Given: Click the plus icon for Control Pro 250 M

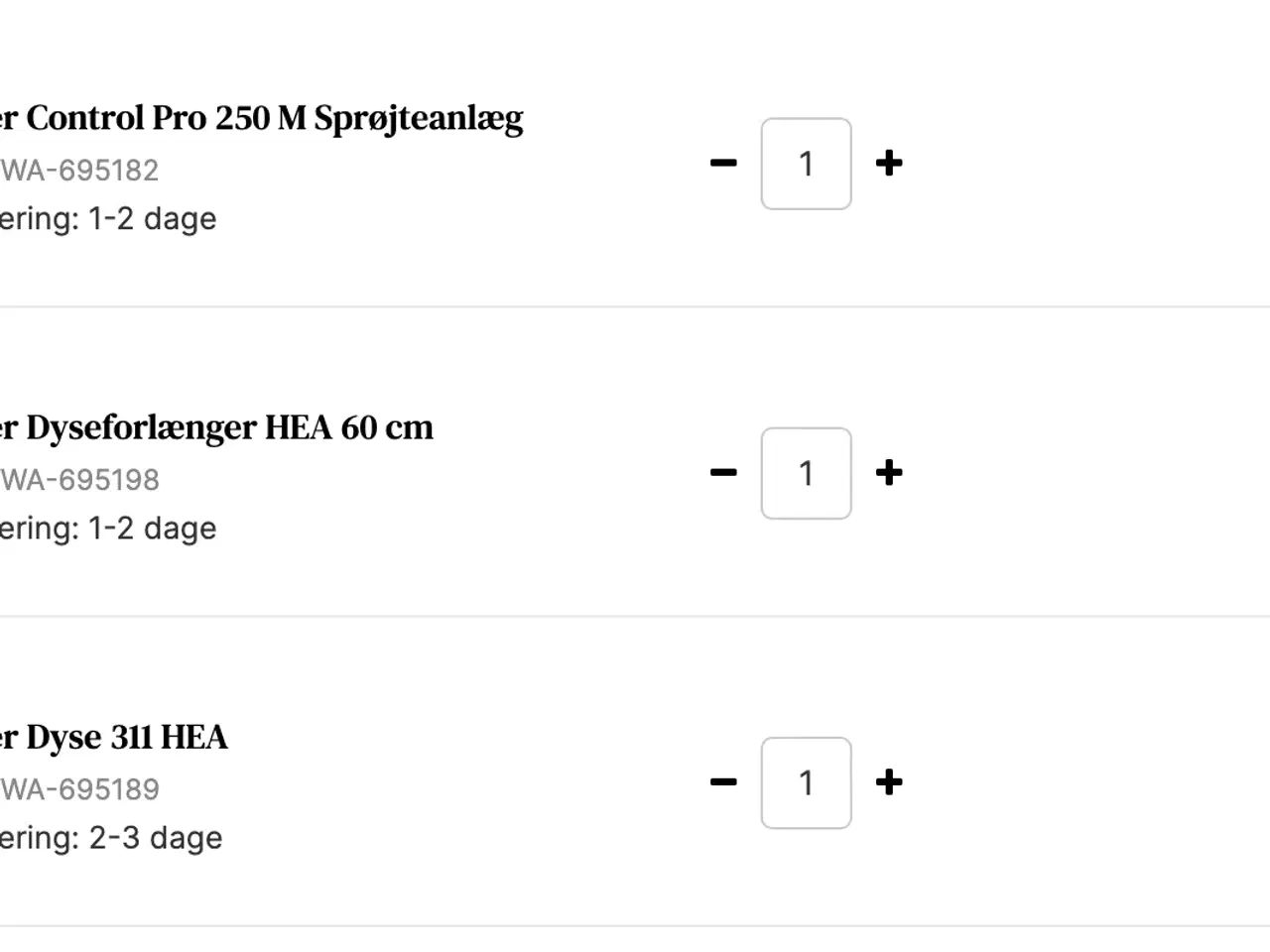Looking at the screenshot, I should click(889, 164).
